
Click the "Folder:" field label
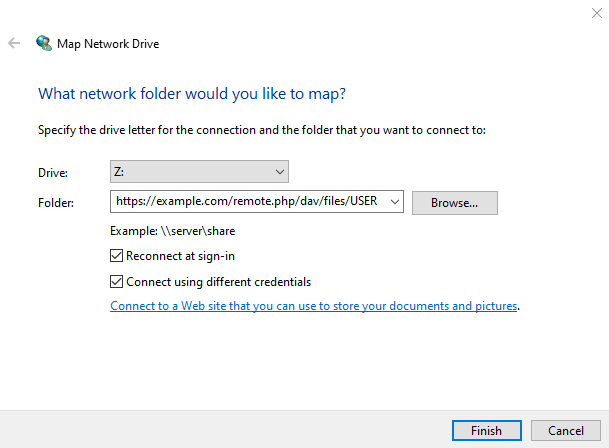point(56,203)
